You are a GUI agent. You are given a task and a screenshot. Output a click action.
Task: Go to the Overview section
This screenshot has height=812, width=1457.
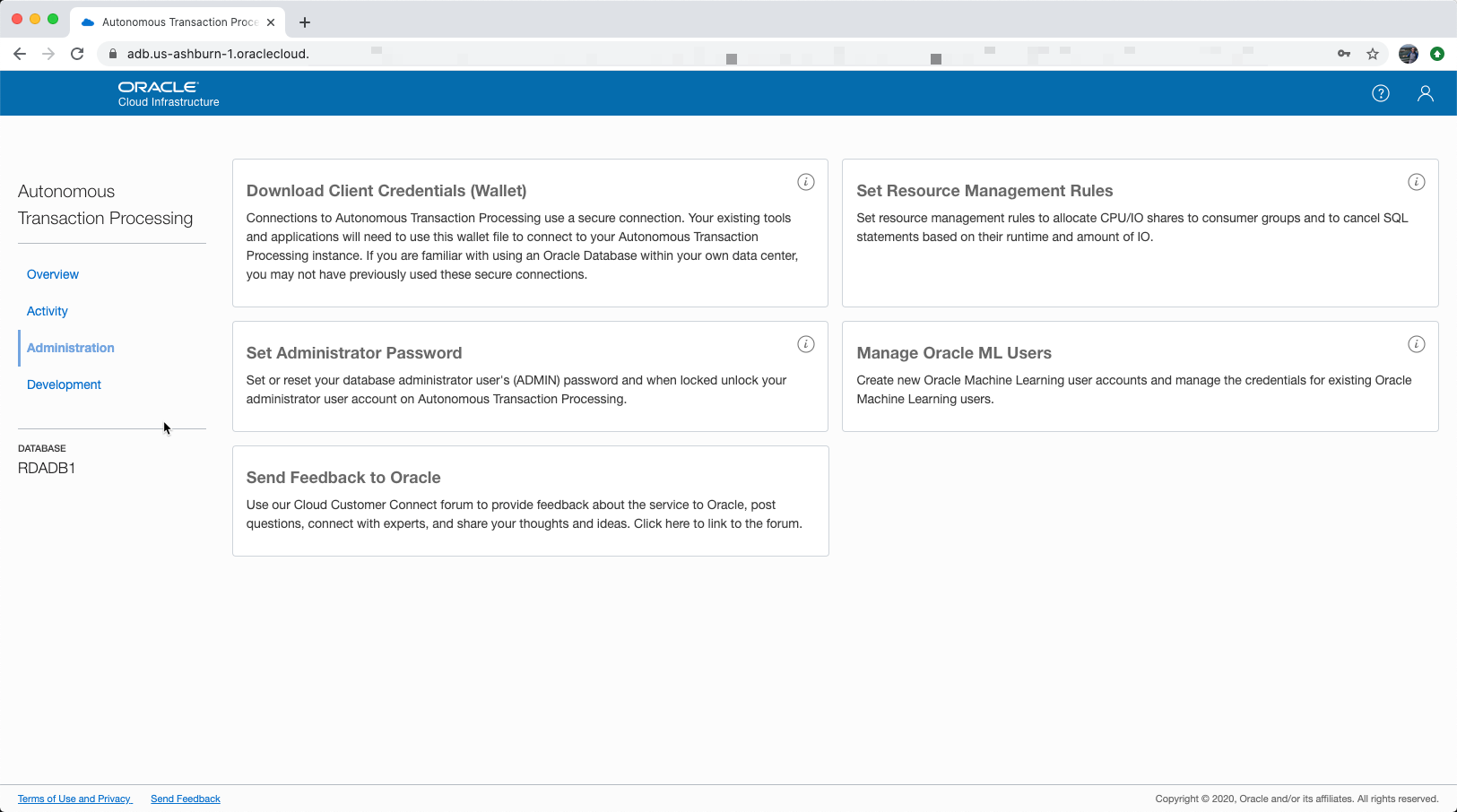(52, 274)
